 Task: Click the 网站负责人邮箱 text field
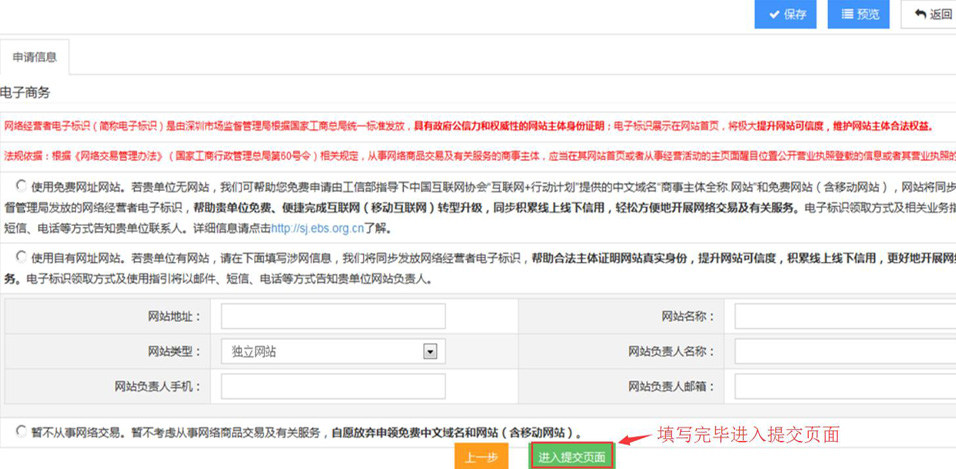(x=845, y=386)
